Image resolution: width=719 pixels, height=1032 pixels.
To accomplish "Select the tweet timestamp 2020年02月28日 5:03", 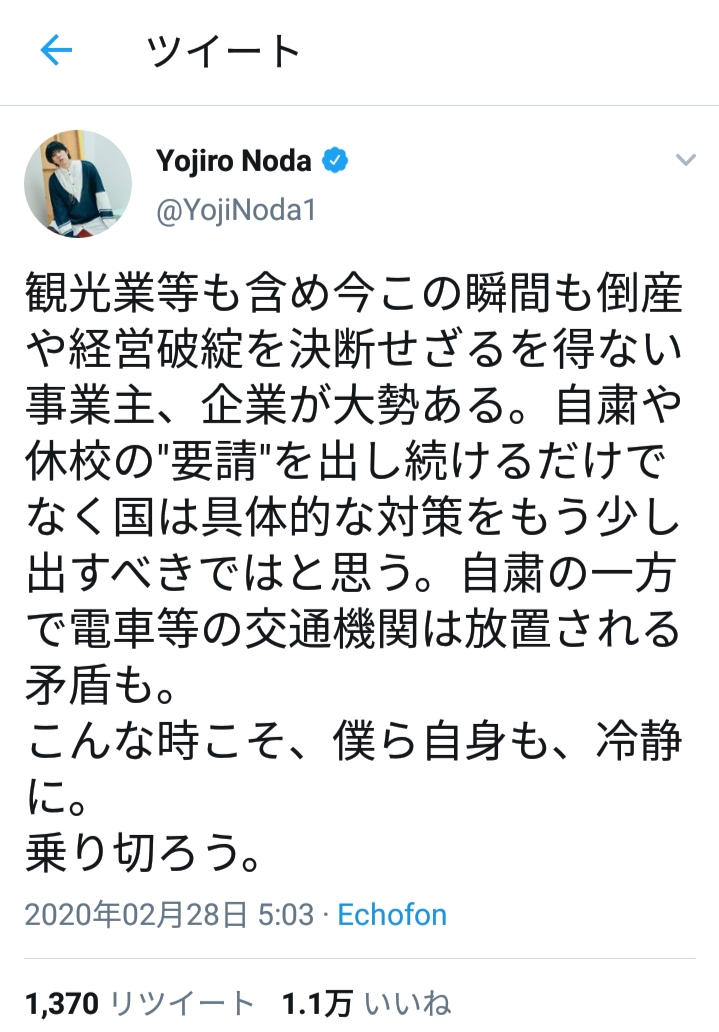I will point(169,915).
